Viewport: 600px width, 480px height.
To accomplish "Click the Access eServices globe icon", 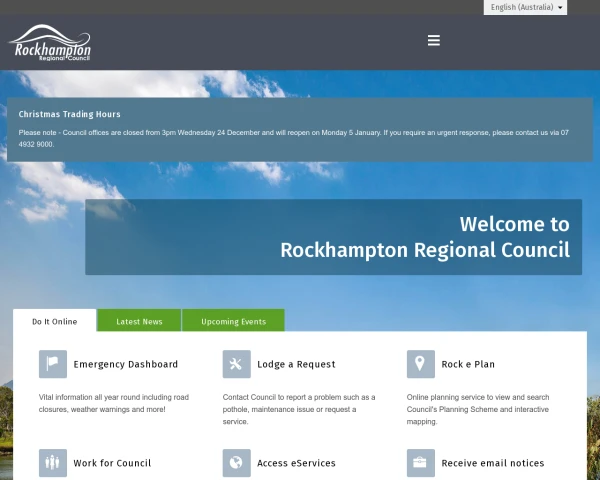I will point(236,463).
